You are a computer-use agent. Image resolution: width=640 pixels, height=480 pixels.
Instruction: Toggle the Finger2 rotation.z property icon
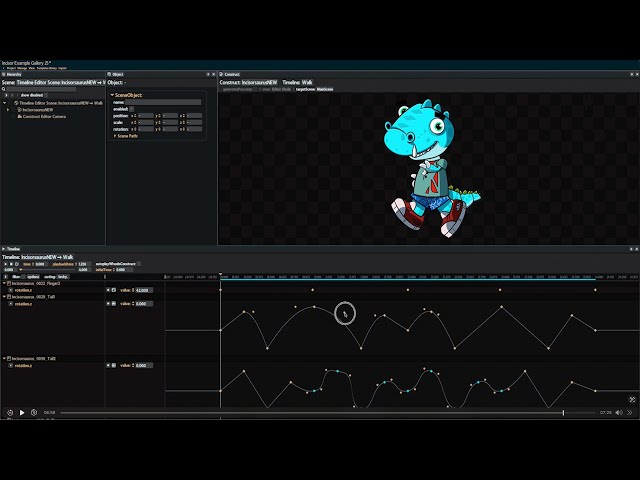pyautogui.click(x=11, y=290)
